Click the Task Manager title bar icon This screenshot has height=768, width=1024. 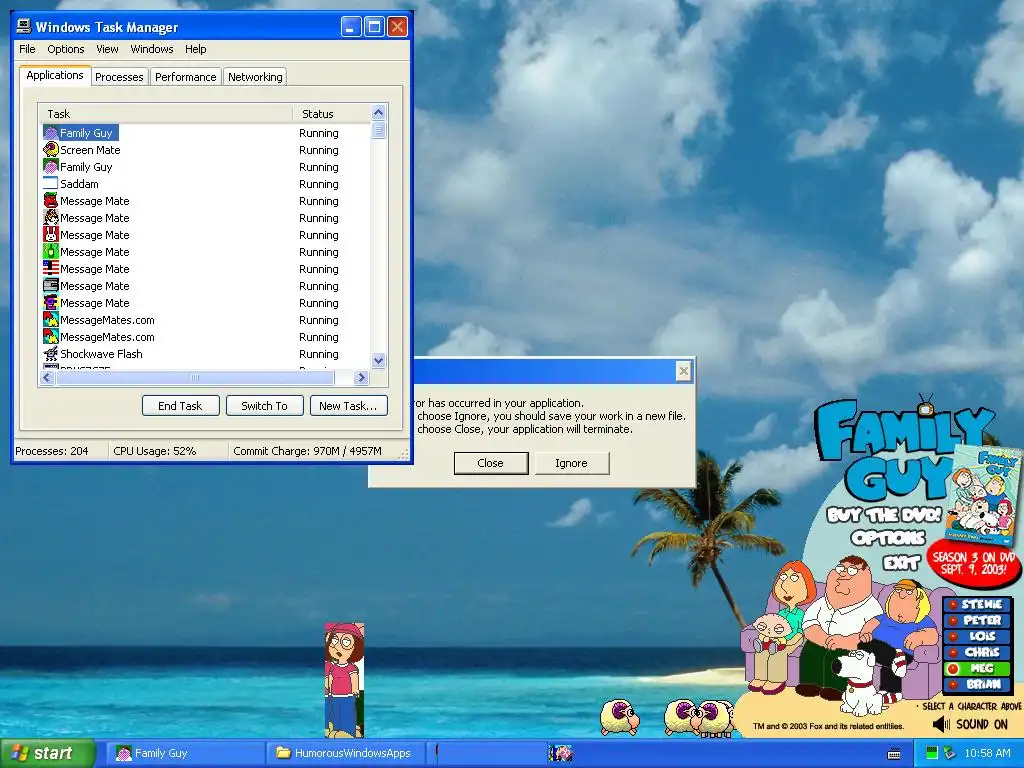pyautogui.click(x=24, y=26)
